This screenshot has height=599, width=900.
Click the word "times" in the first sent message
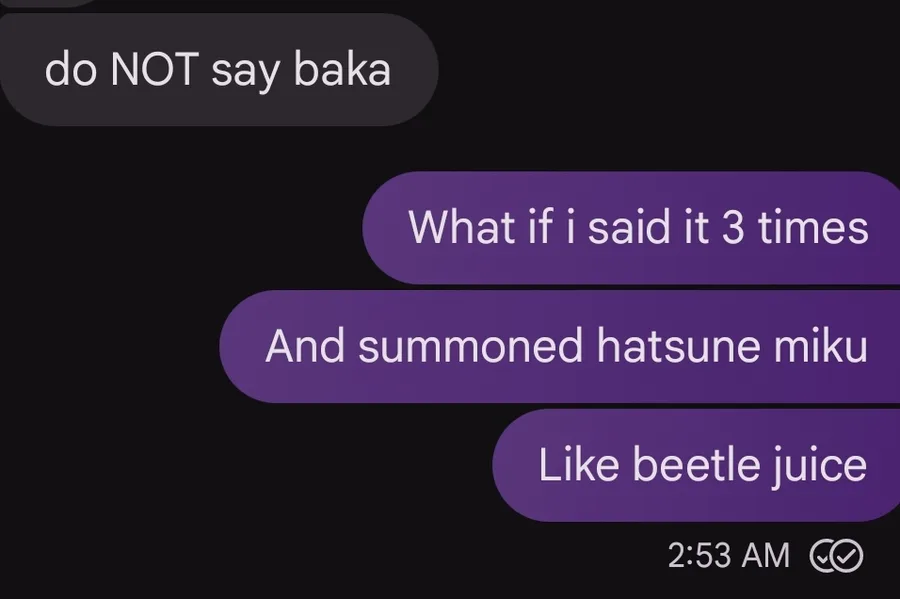(x=813, y=228)
